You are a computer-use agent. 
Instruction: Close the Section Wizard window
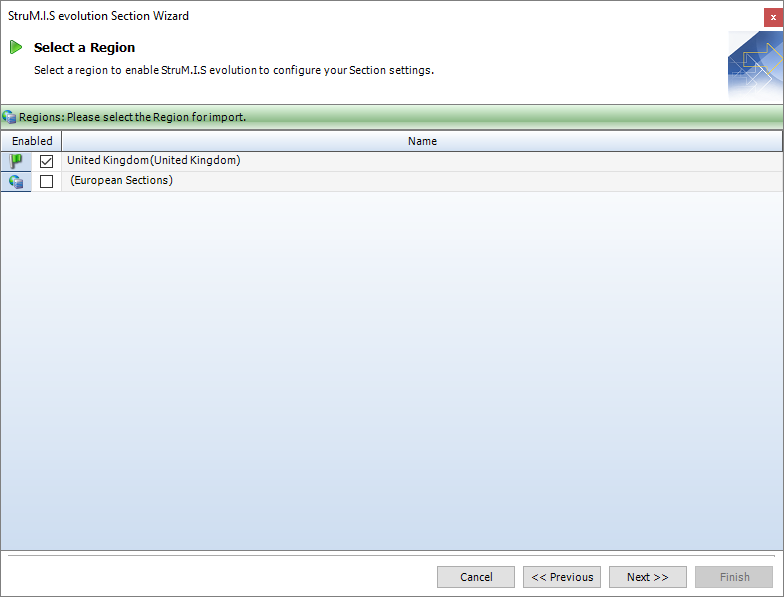coord(772,16)
